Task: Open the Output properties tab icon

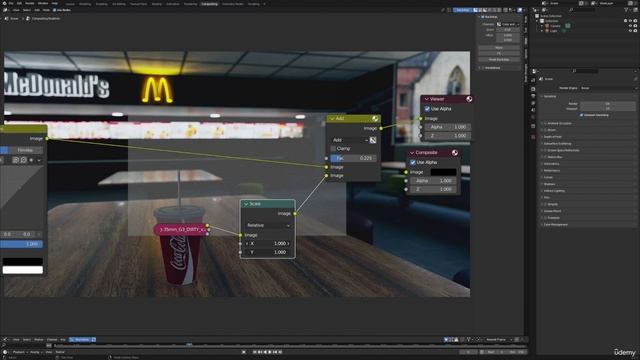Action: tap(533, 96)
